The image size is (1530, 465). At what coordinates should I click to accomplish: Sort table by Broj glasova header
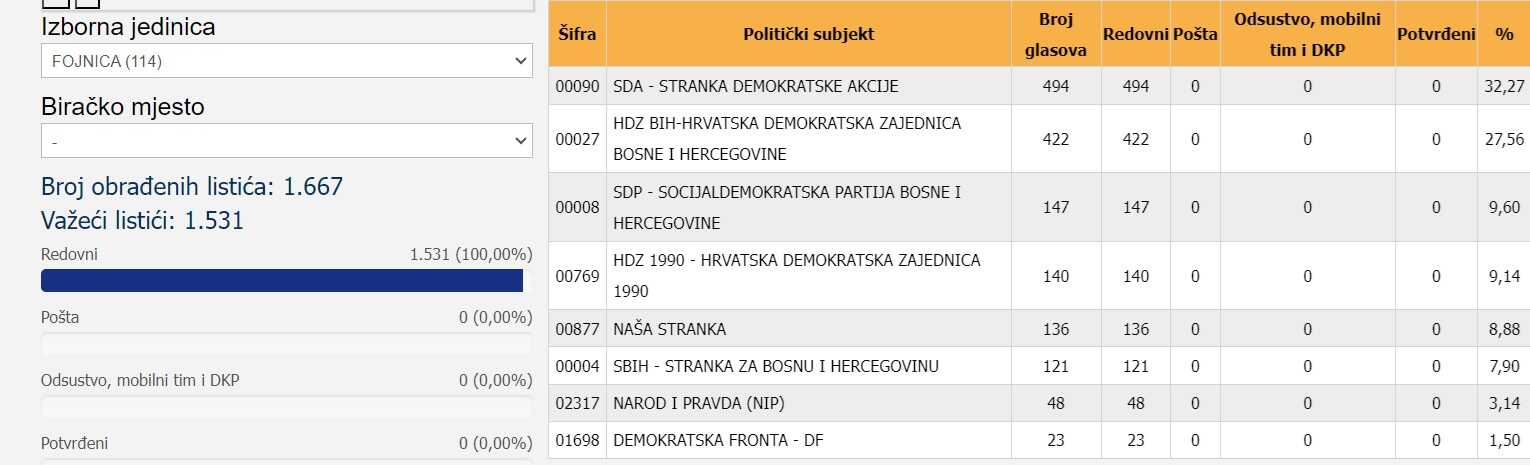pos(1055,34)
